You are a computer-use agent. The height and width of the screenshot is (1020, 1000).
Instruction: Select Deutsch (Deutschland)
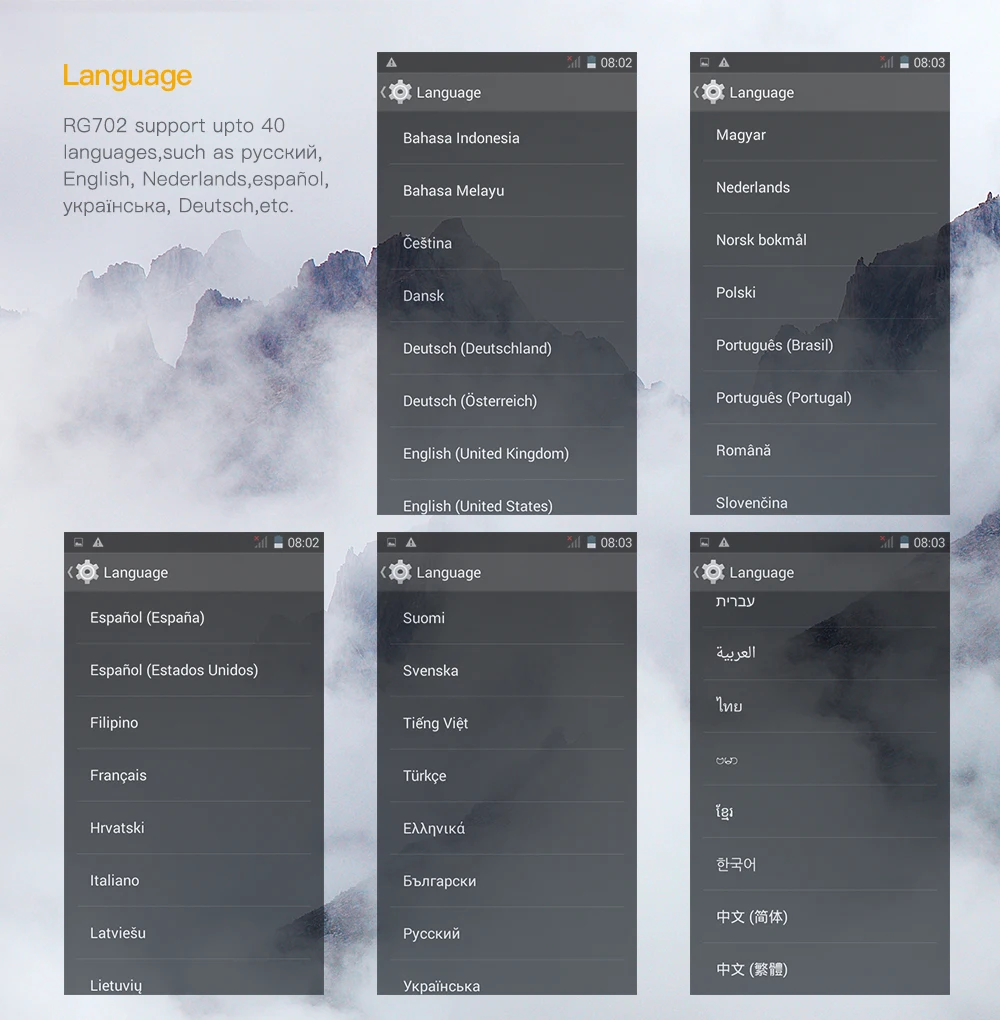click(507, 349)
